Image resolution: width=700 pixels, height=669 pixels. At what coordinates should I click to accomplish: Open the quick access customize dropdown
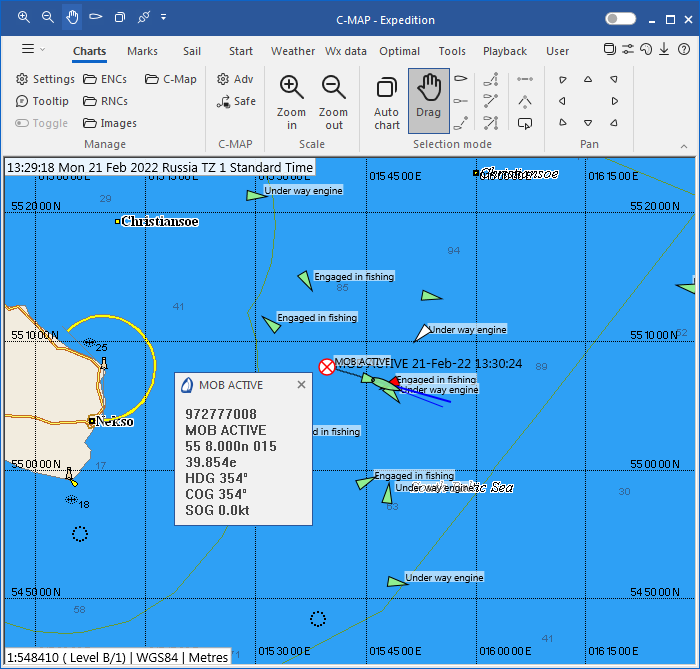click(x=163, y=17)
